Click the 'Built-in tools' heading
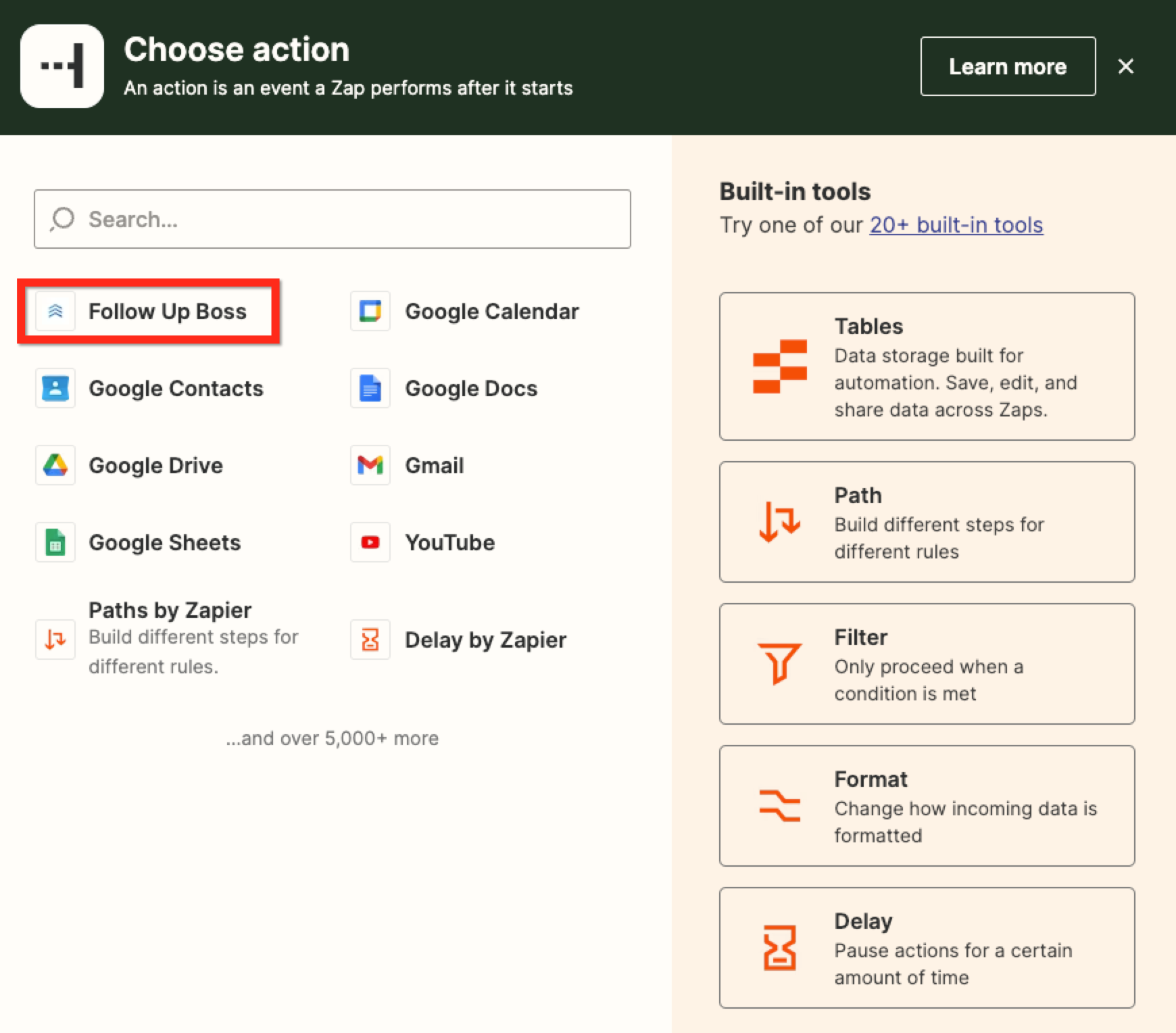This screenshot has width=1176, height=1033. click(x=795, y=191)
